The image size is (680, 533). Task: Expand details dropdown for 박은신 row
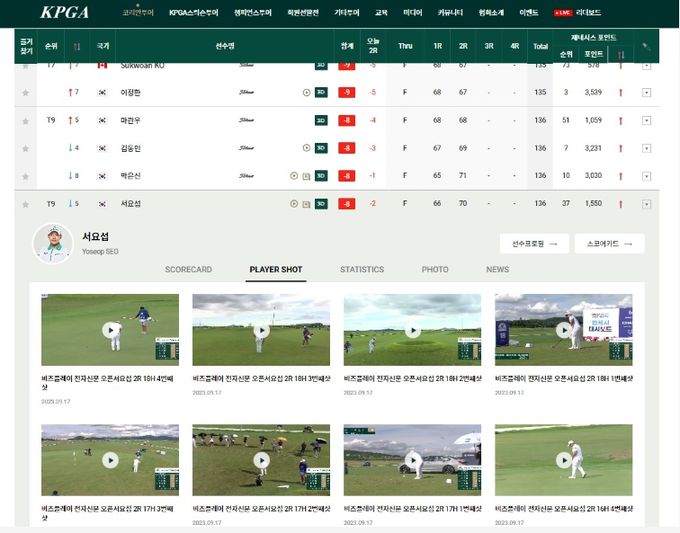coord(646,177)
